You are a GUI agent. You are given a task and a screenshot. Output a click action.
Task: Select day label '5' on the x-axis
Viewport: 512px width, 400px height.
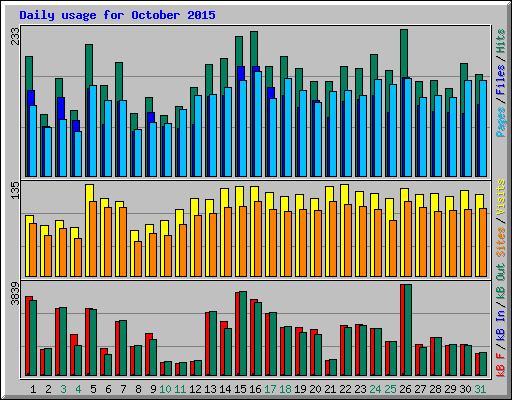pos(93,389)
